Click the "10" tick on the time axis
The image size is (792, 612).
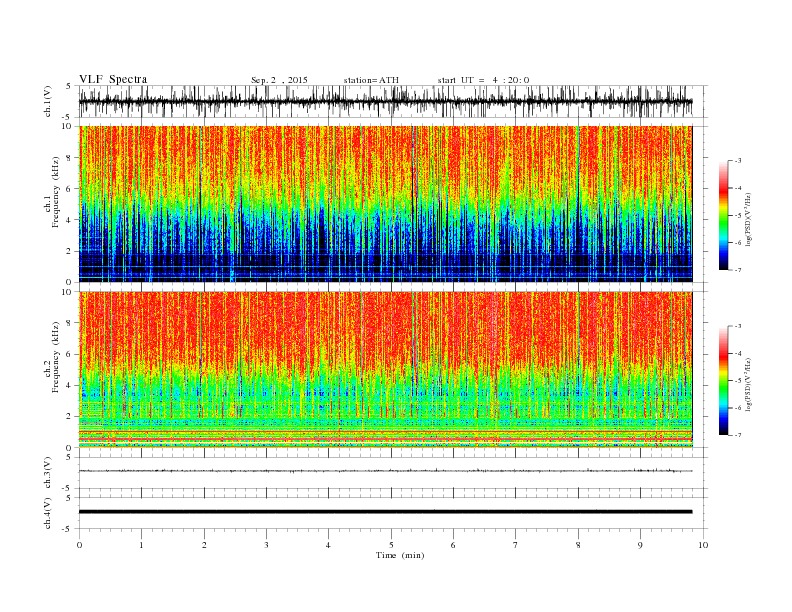703,545
